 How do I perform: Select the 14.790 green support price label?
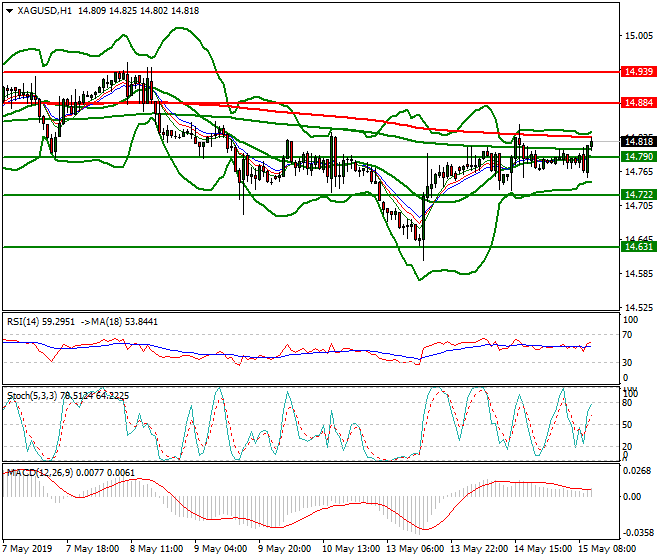coord(639,157)
